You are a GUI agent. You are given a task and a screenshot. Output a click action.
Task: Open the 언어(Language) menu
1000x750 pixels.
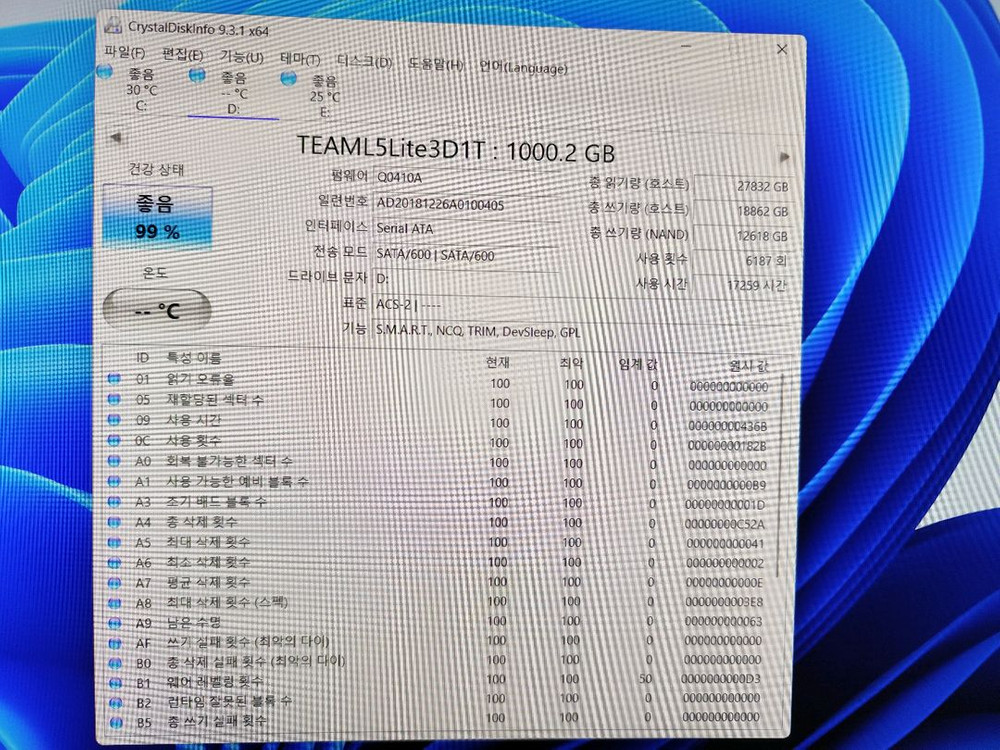[x=523, y=67]
